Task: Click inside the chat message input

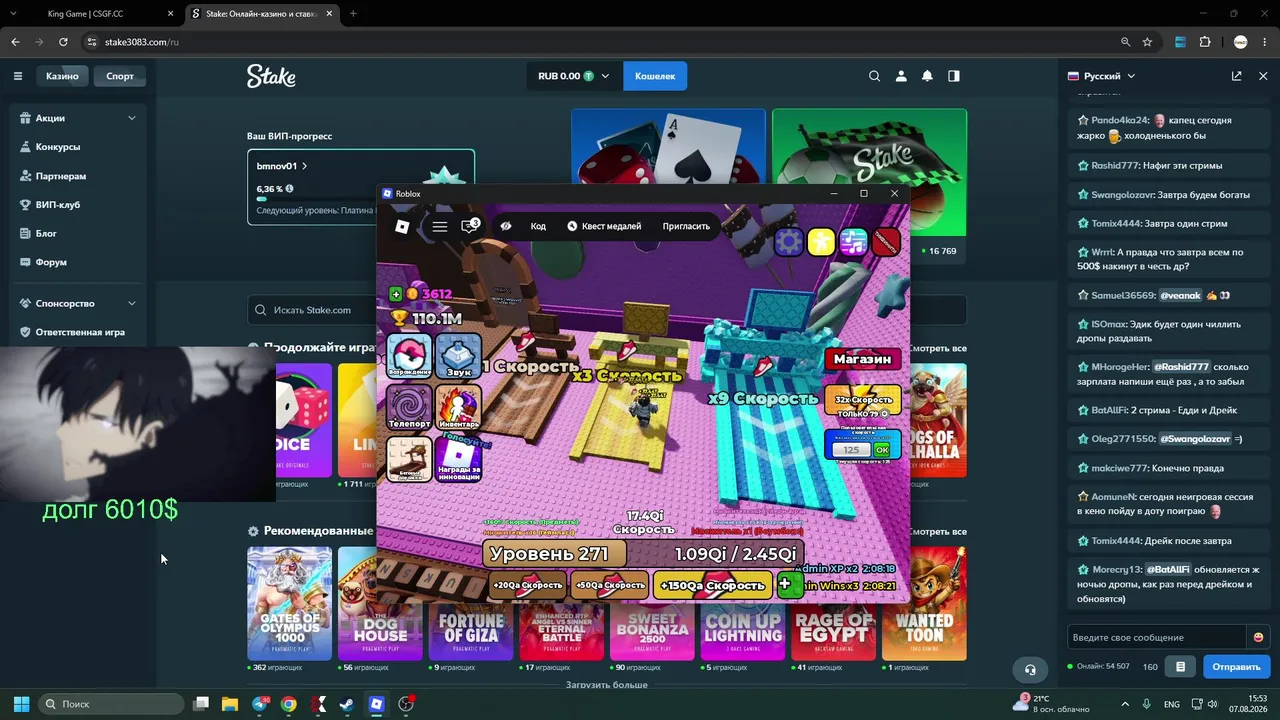Action: tap(1157, 637)
